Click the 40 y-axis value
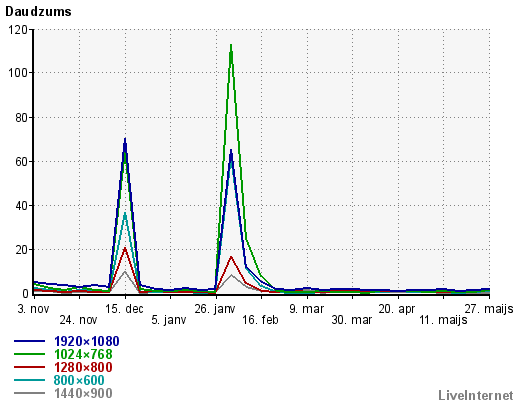Screen dimensions: 520x405 click(x=21, y=206)
